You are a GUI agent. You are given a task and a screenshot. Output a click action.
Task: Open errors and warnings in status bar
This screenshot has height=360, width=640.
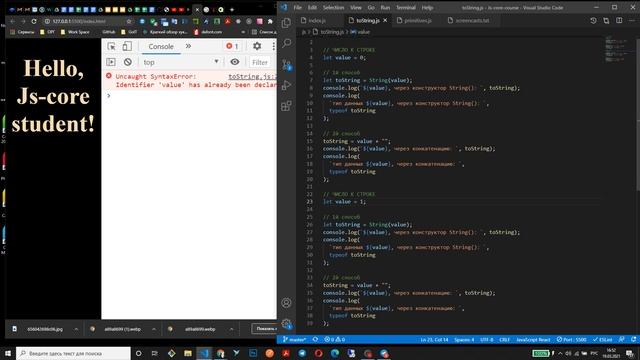coord(335,339)
